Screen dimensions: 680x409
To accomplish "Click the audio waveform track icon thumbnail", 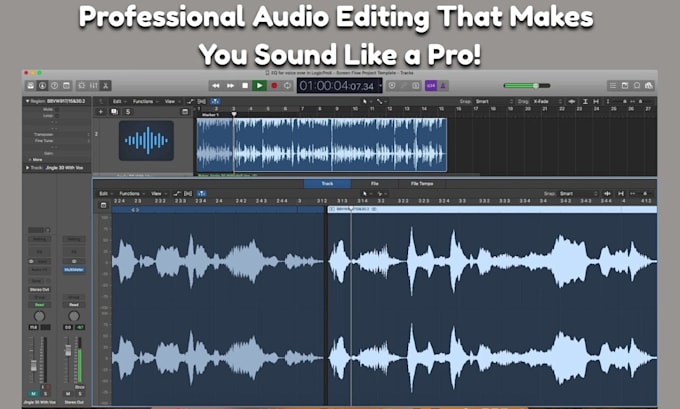I will coord(146,141).
